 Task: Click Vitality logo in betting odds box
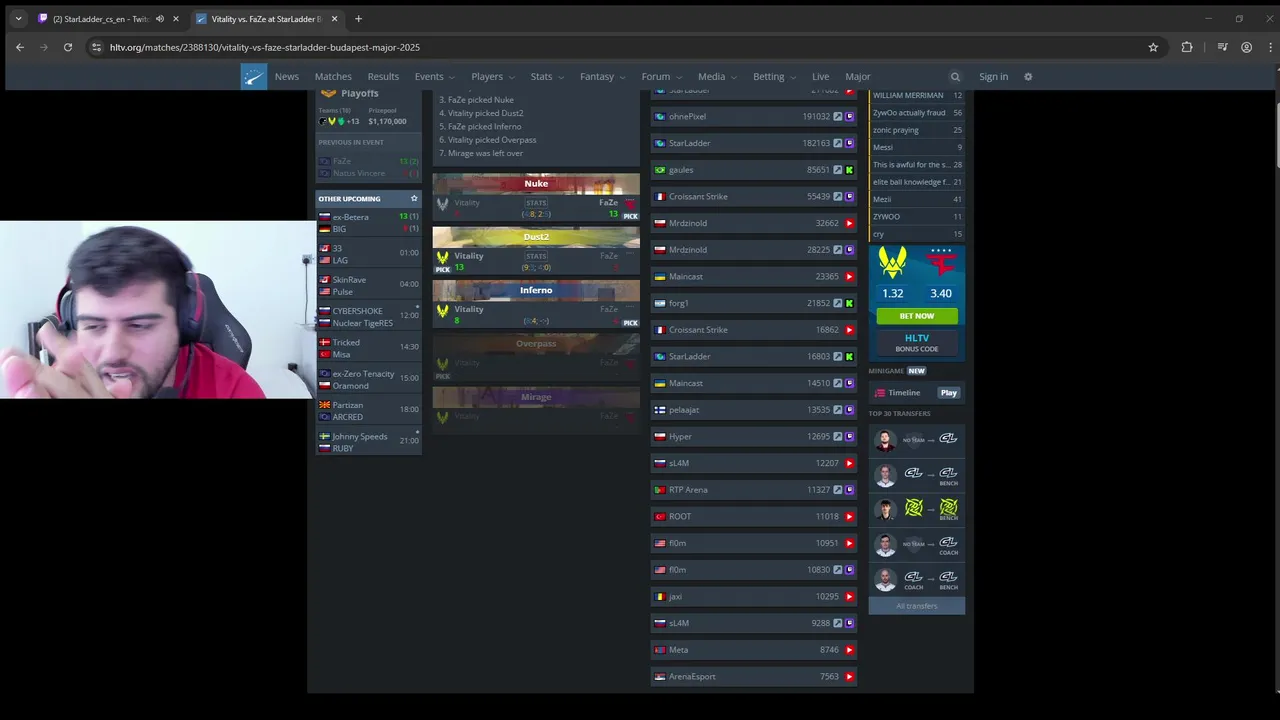(x=892, y=263)
